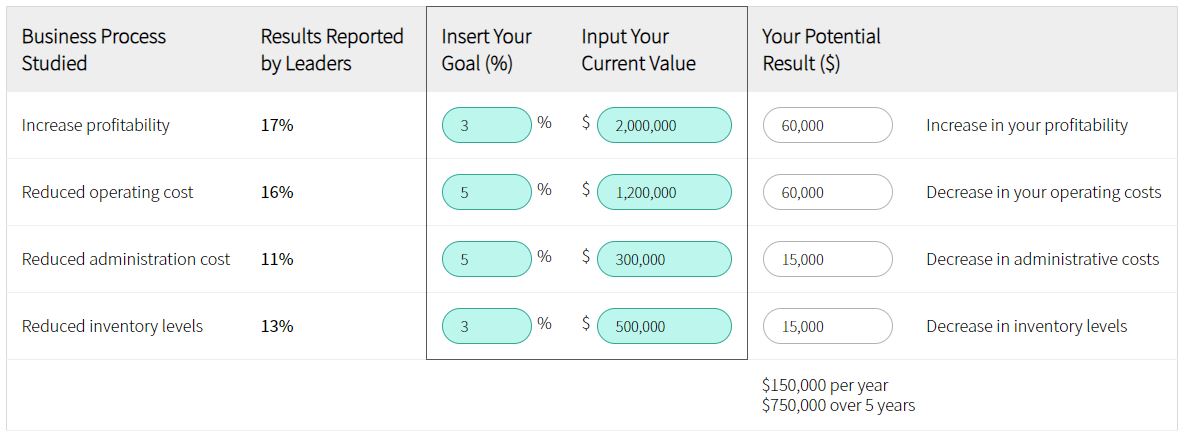1187x438 pixels.
Task: Select the 1,200,000 current value field
Action: point(664,192)
